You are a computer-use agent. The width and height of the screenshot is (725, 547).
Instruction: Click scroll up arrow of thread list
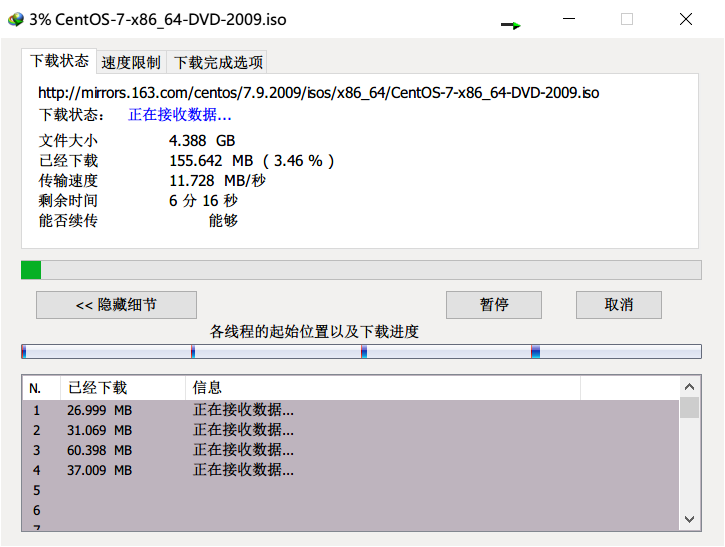pyautogui.click(x=689, y=387)
